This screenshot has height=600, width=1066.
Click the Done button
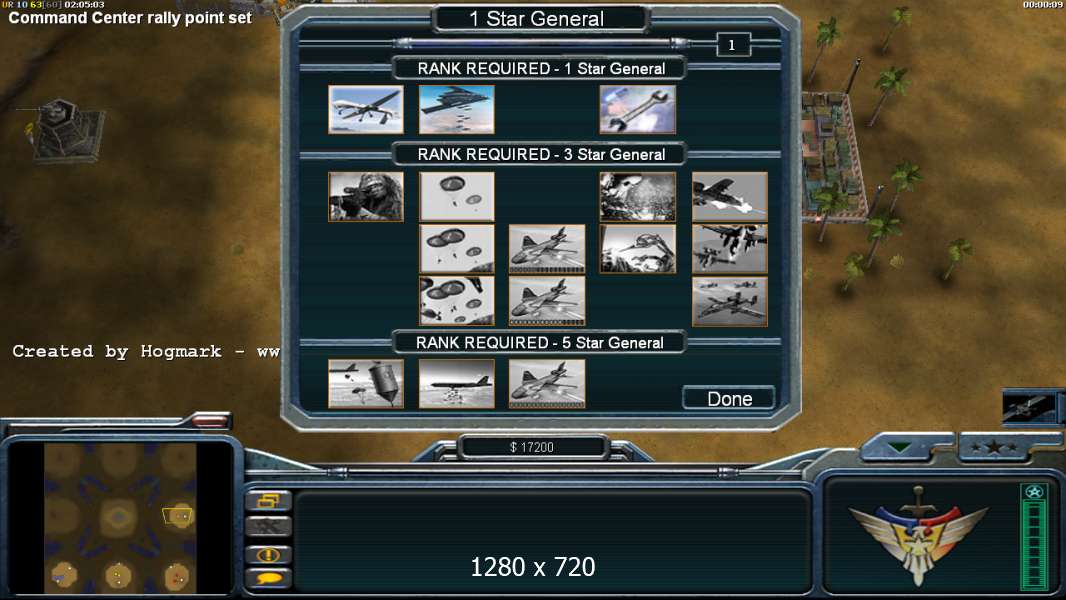729,398
